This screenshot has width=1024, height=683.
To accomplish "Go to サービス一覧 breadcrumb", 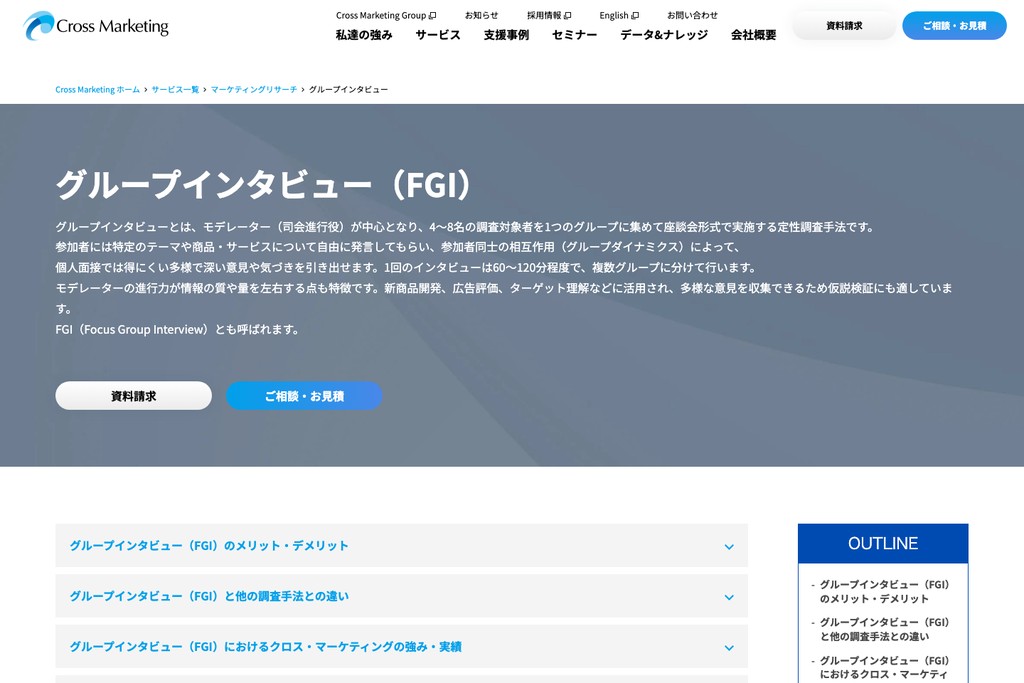I will point(175,89).
